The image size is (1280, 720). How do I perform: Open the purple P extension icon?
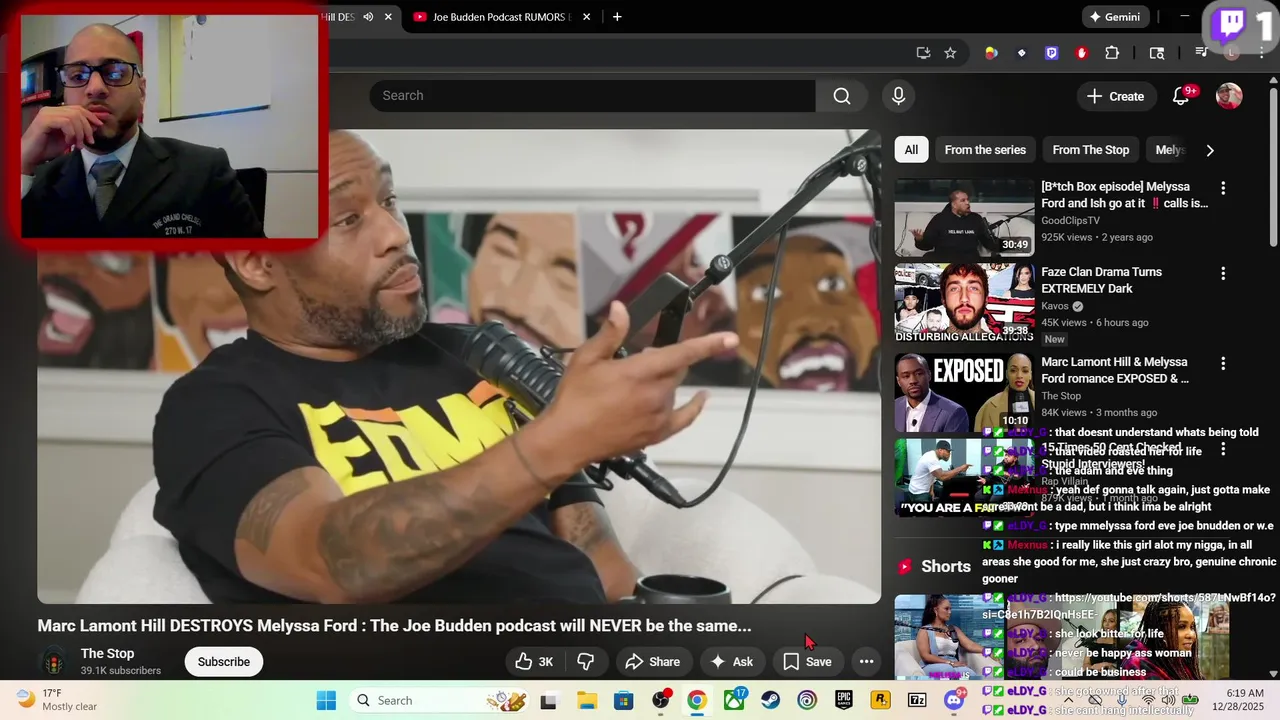point(1051,53)
